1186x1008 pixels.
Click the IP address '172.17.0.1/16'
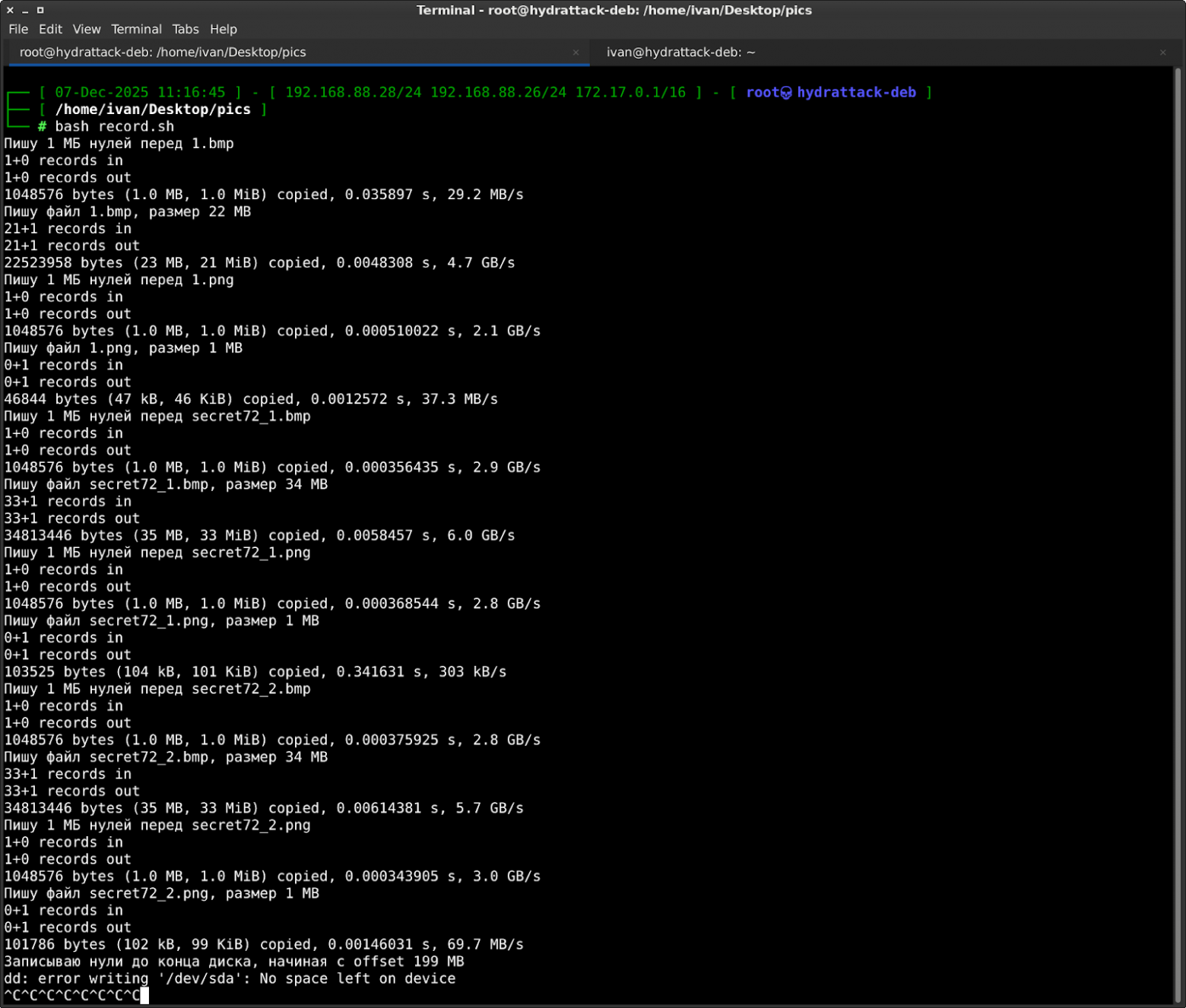(630, 92)
